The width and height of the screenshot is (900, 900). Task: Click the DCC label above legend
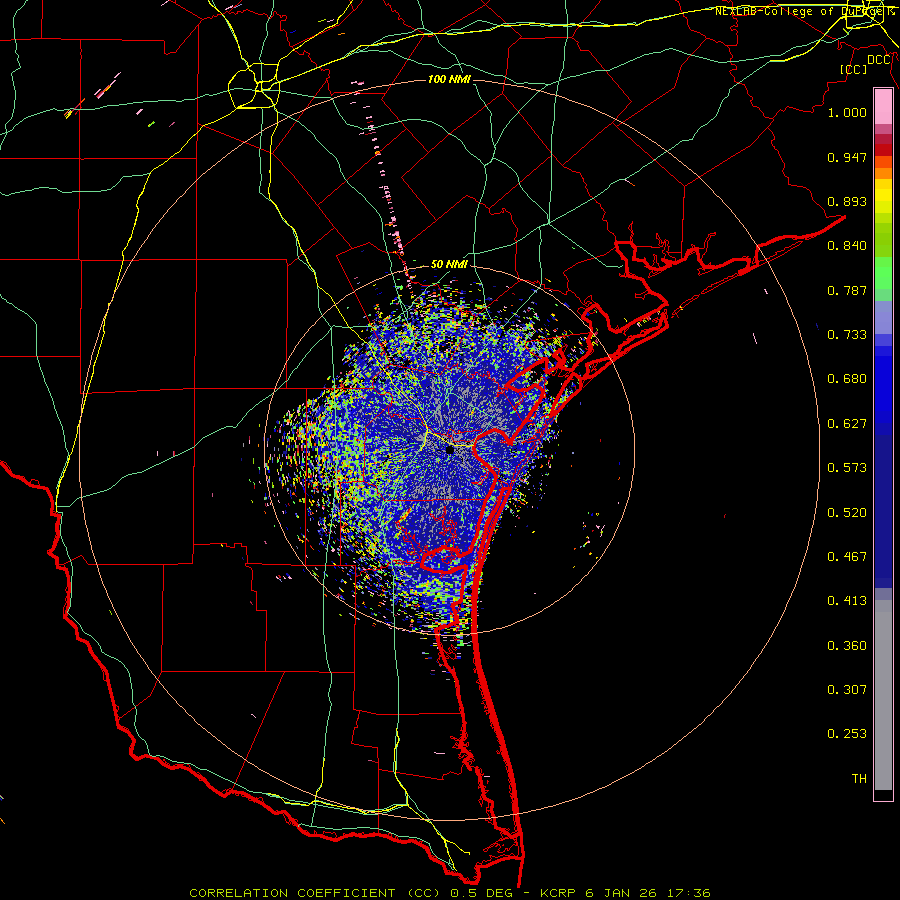point(879,60)
